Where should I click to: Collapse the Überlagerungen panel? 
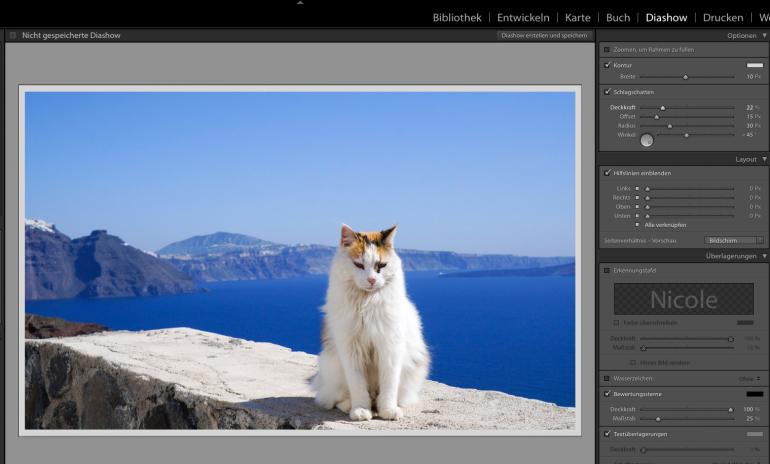click(764, 256)
